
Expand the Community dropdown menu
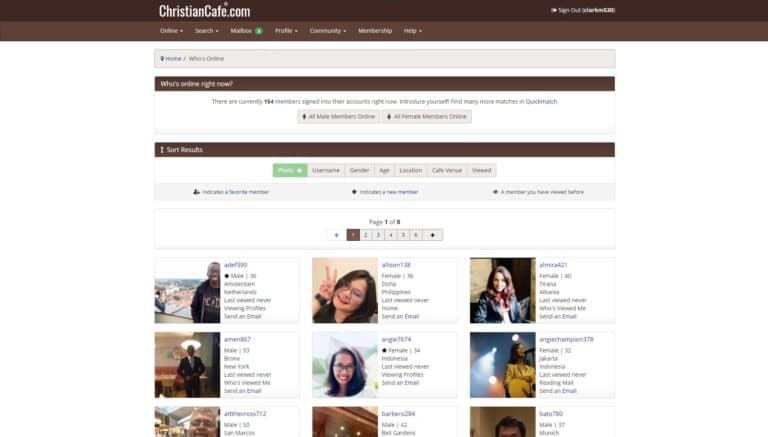click(328, 30)
